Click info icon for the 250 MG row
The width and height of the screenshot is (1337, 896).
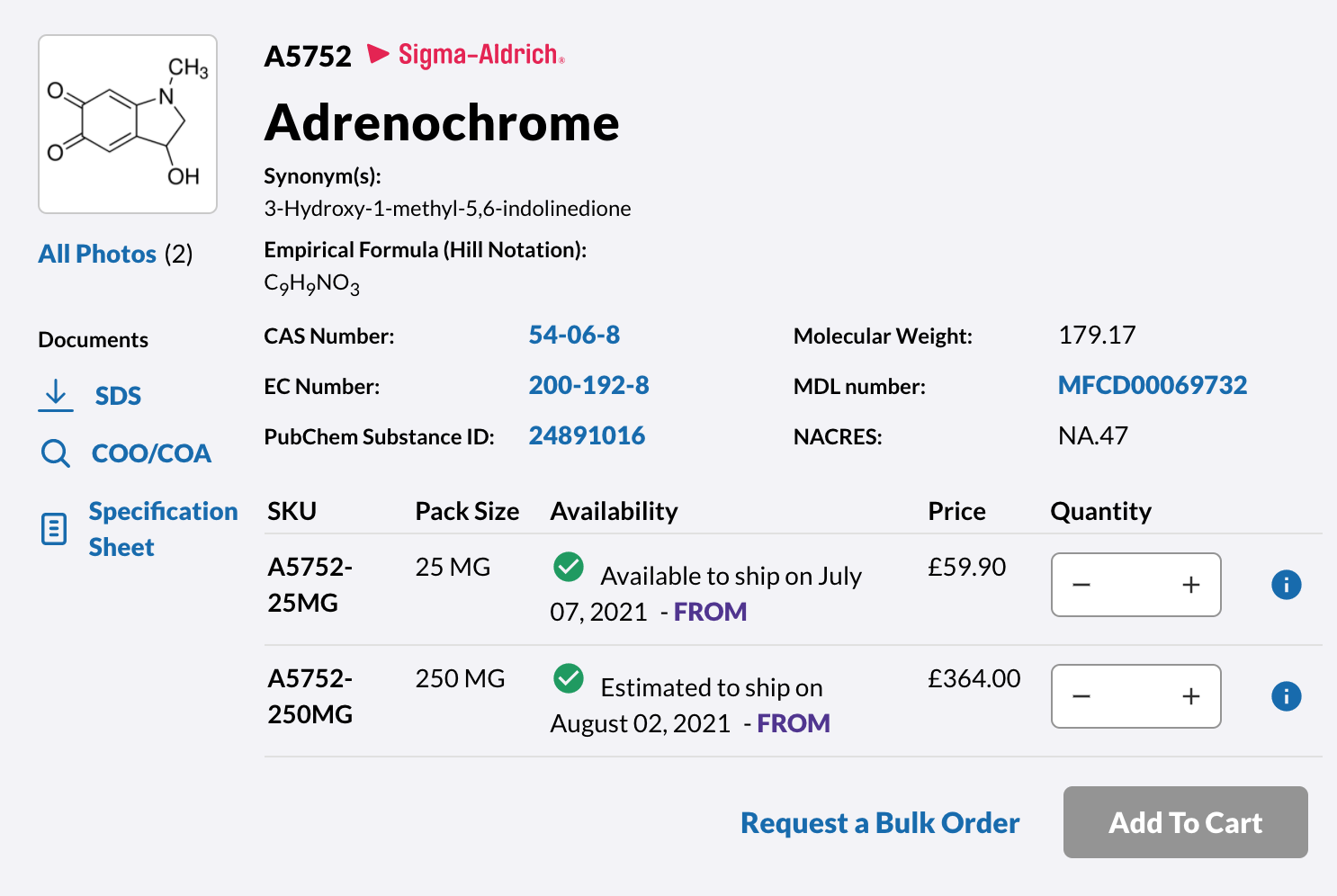pyautogui.click(x=1286, y=696)
